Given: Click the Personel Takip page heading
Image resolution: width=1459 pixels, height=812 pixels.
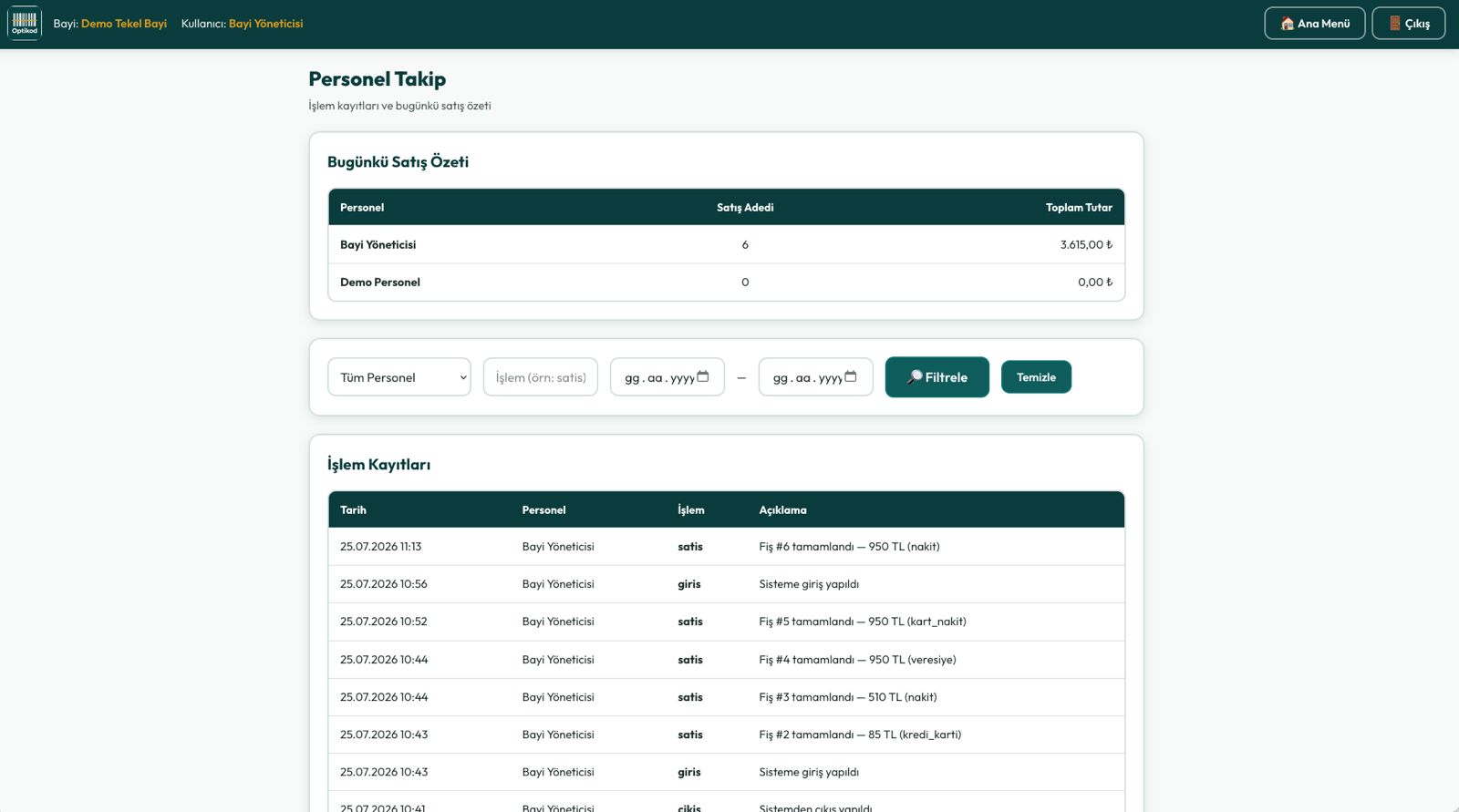Looking at the screenshot, I should click(x=378, y=79).
